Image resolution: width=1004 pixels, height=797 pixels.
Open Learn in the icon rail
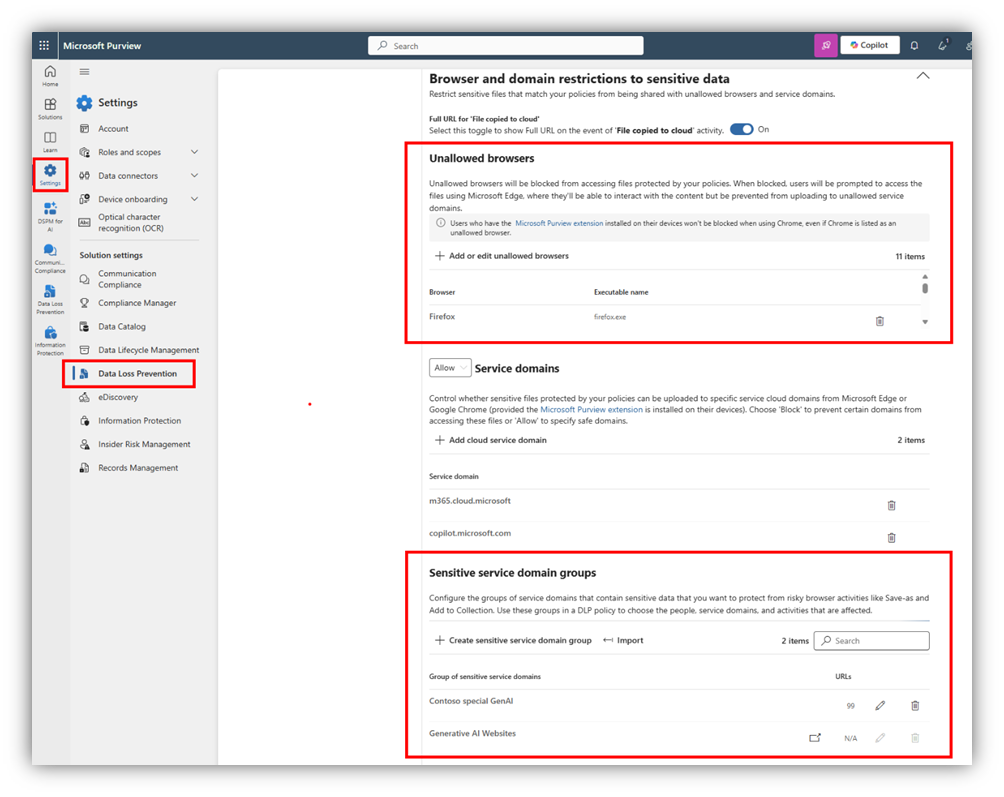pyautogui.click(x=50, y=141)
